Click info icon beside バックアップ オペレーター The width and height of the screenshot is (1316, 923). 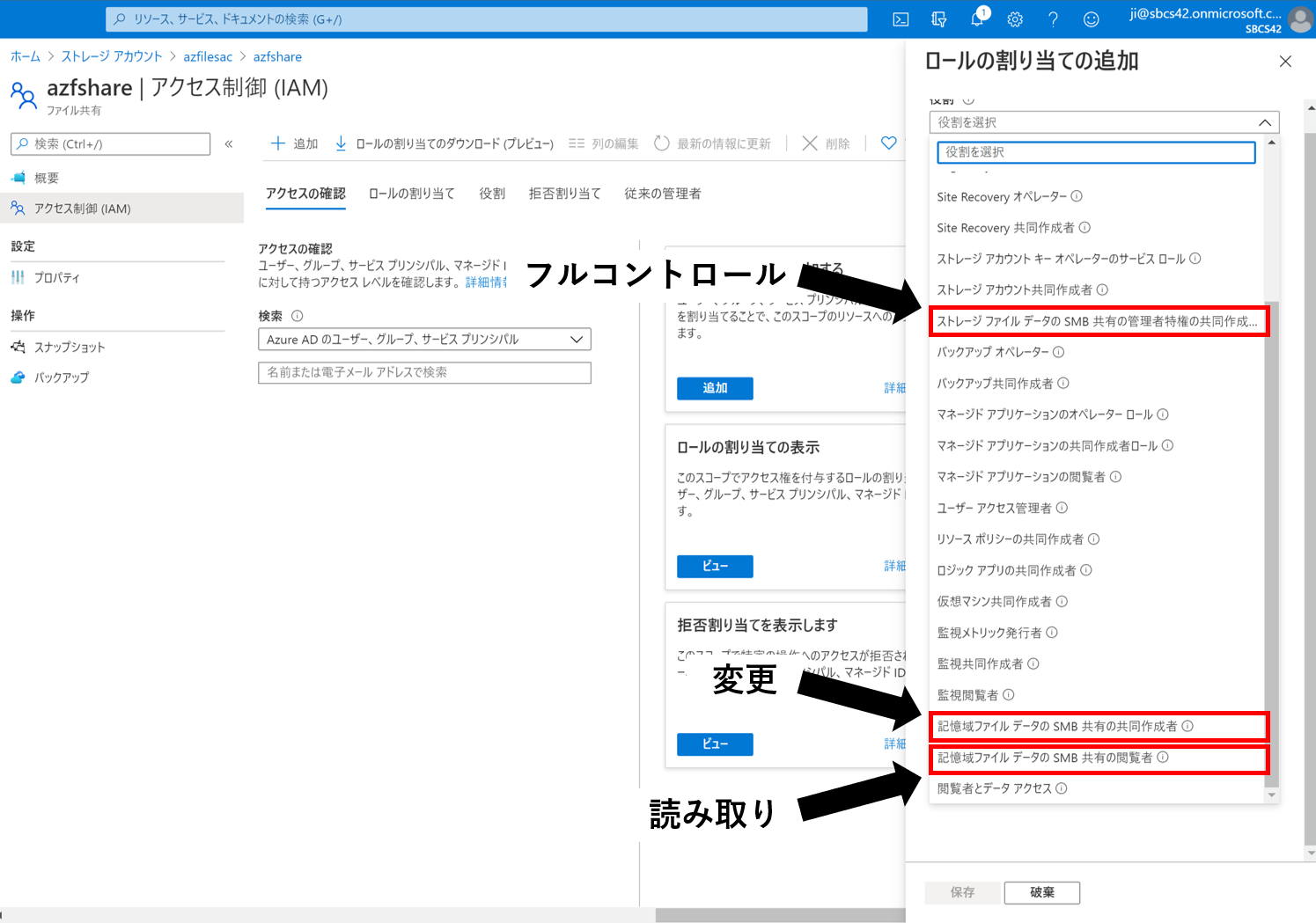point(1058,352)
